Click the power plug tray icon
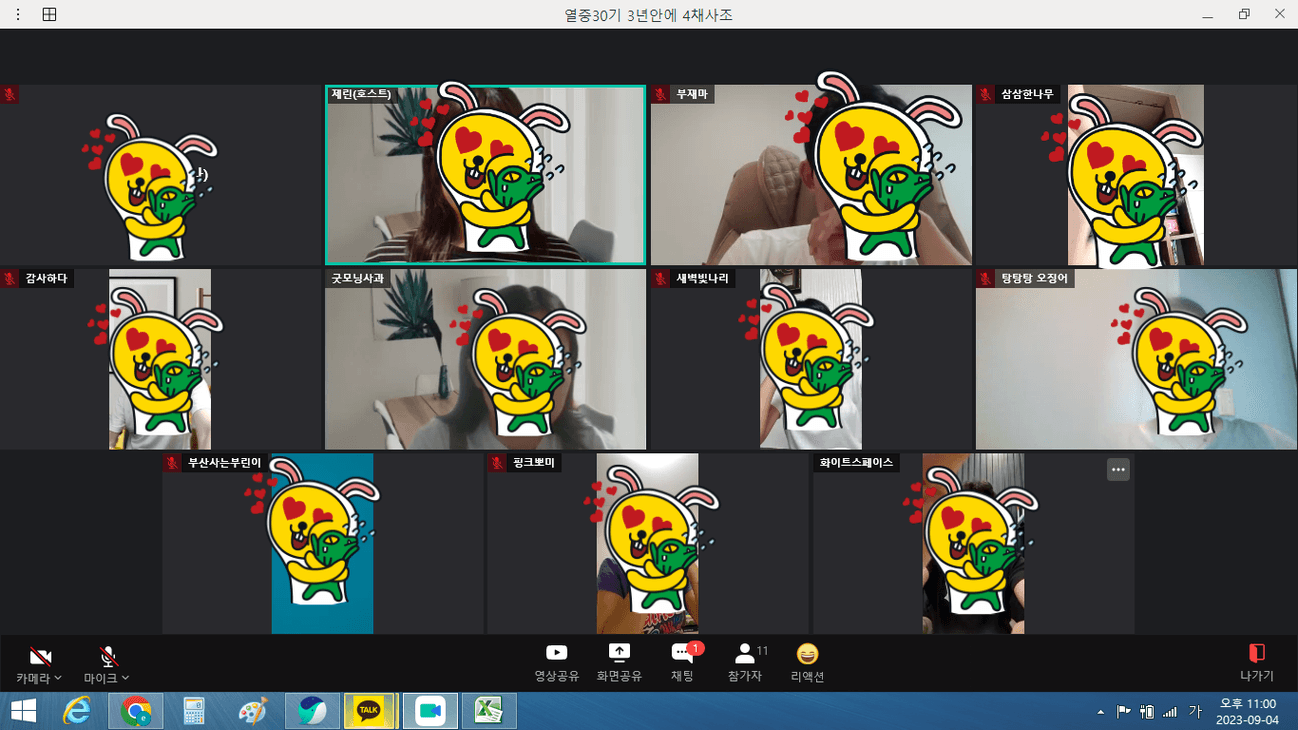The image size is (1298, 730). [x=1147, y=712]
